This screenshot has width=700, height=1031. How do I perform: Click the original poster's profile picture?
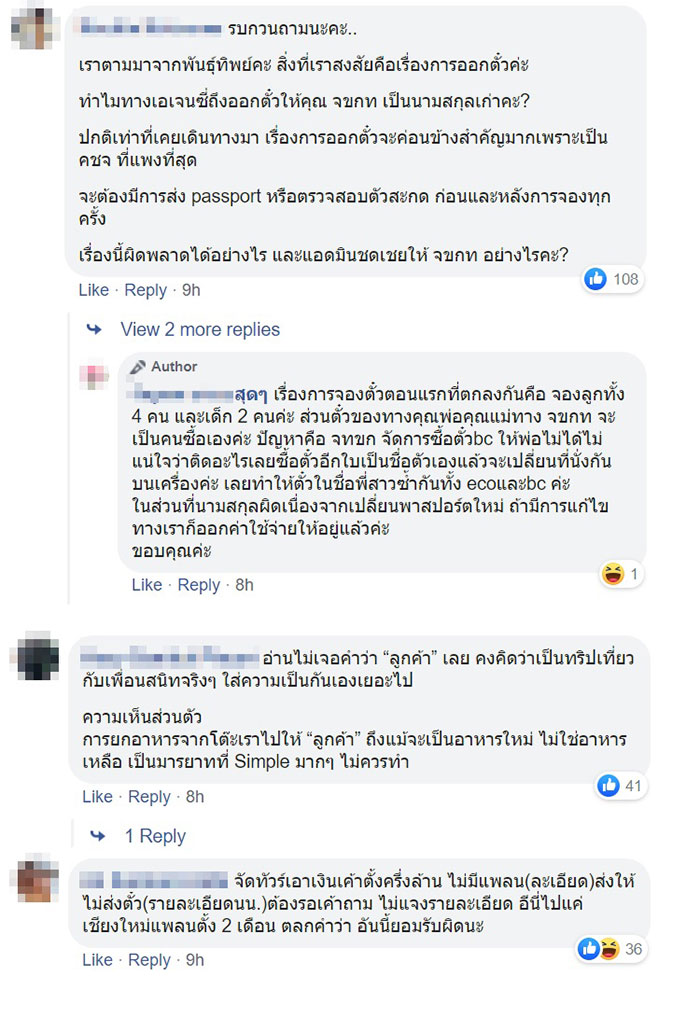tap(33, 31)
